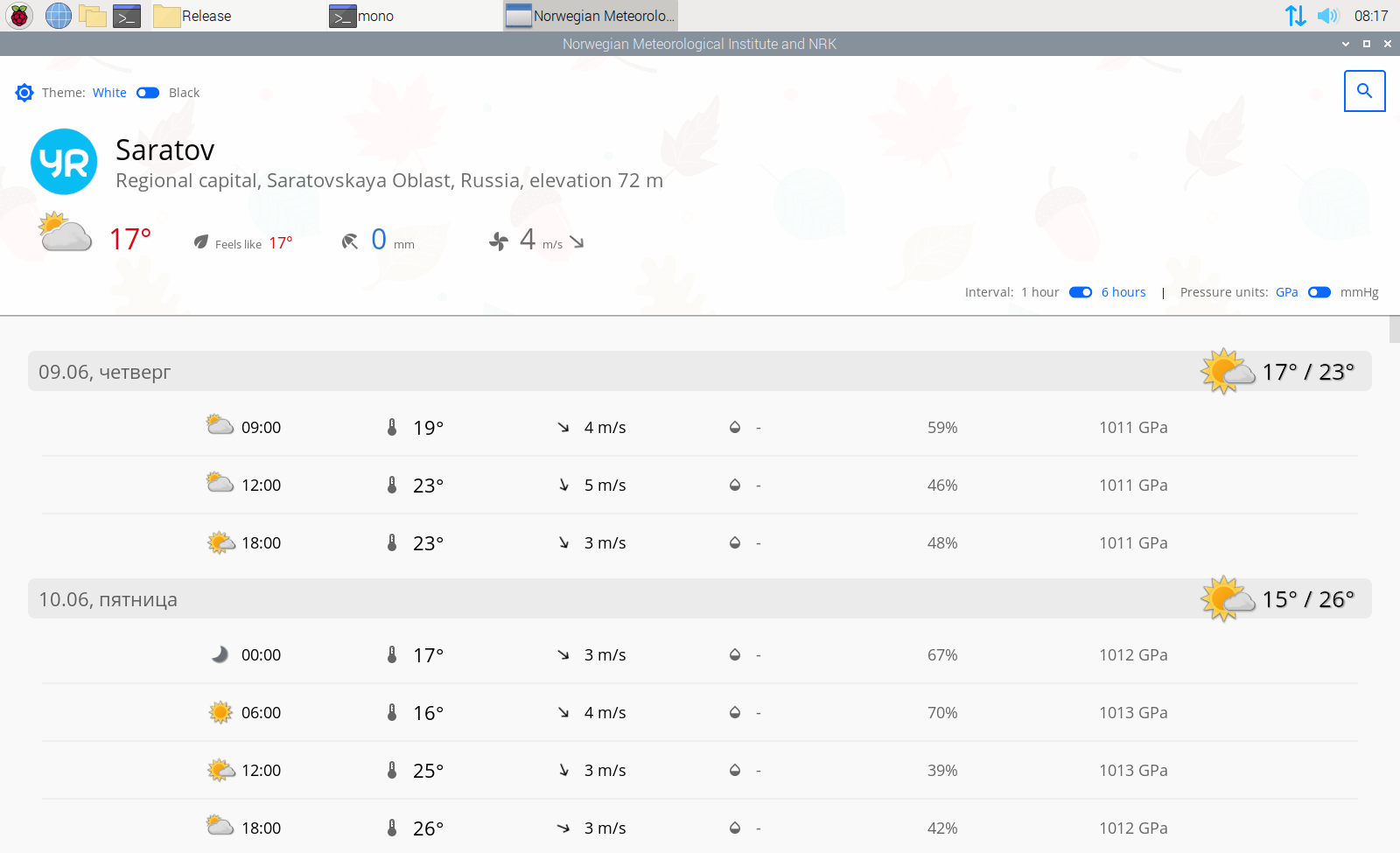The width and height of the screenshot is (1400, 853).
Task: Click the weather icon for 10.06 18:00
Action: [x=220, y=825]
